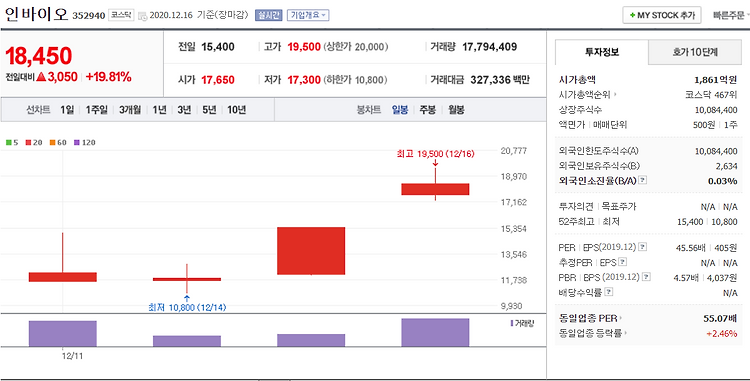Click the 최저 10,800 (12/14) marker label

[x=187, y=307]
